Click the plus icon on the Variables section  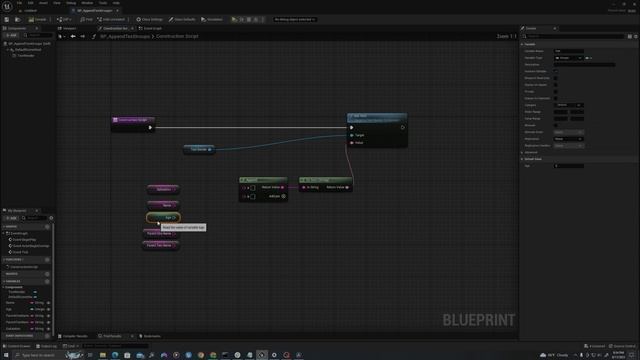click(47, 281)
